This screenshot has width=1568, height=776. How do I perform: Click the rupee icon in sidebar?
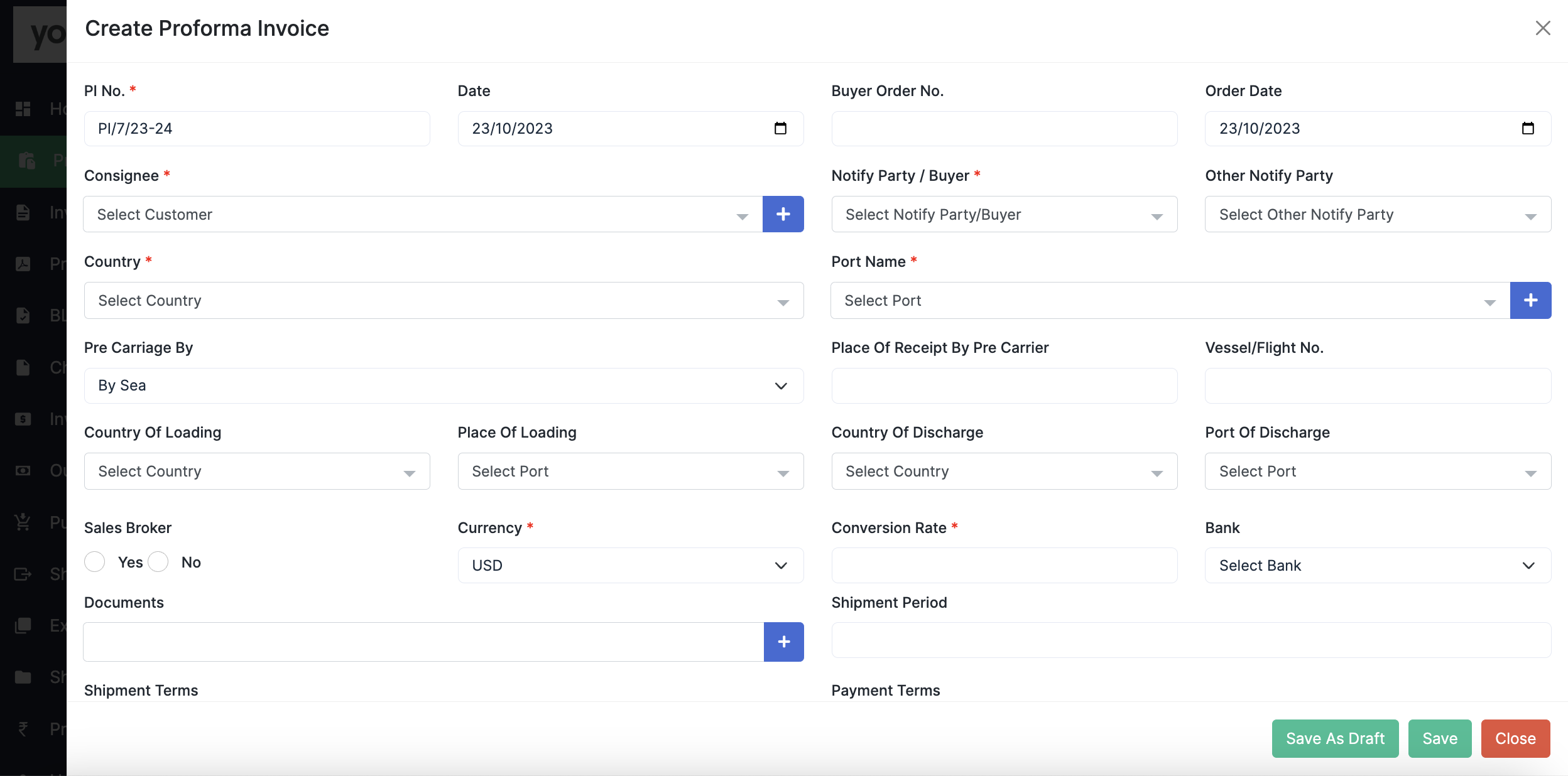click(x=23, y=728)
